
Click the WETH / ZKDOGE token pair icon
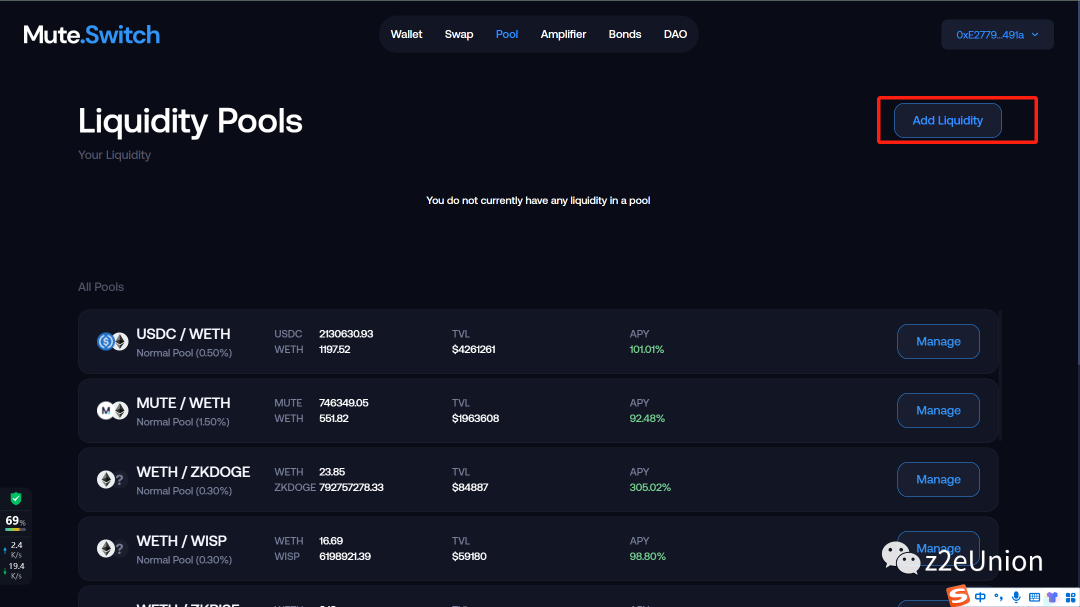pos(111,480)
